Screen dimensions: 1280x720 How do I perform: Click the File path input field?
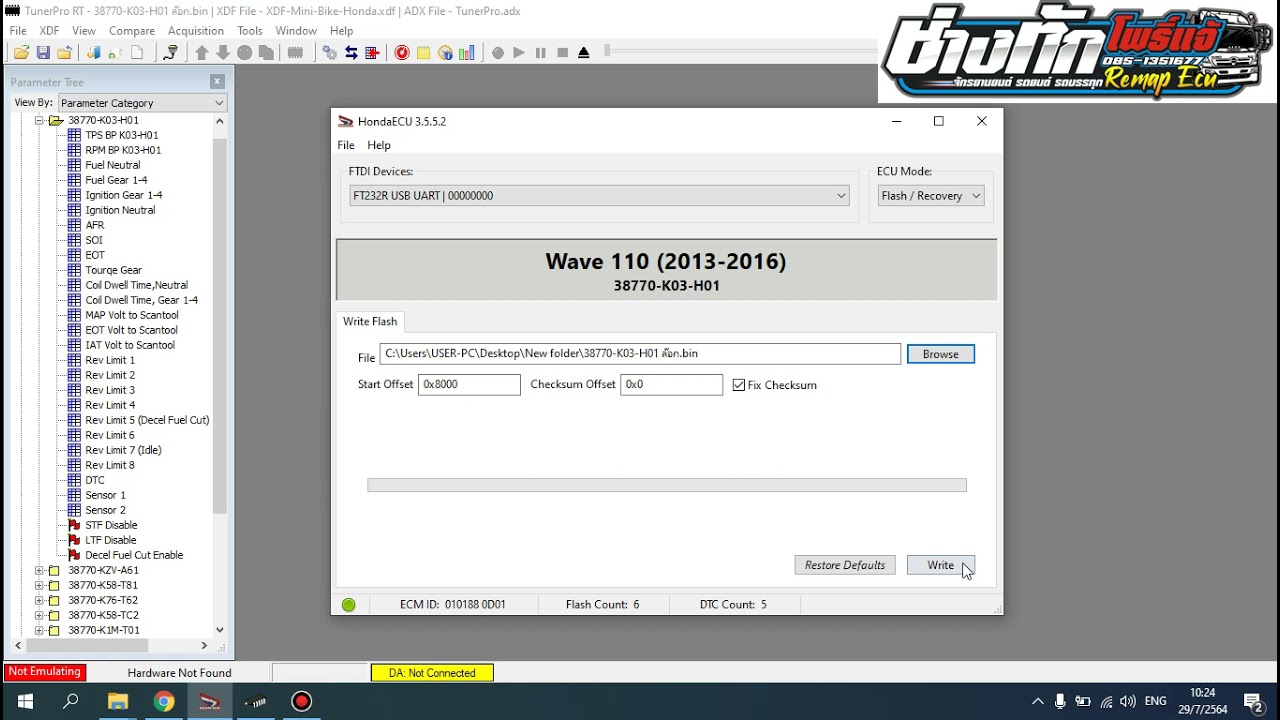click(640, 354)
